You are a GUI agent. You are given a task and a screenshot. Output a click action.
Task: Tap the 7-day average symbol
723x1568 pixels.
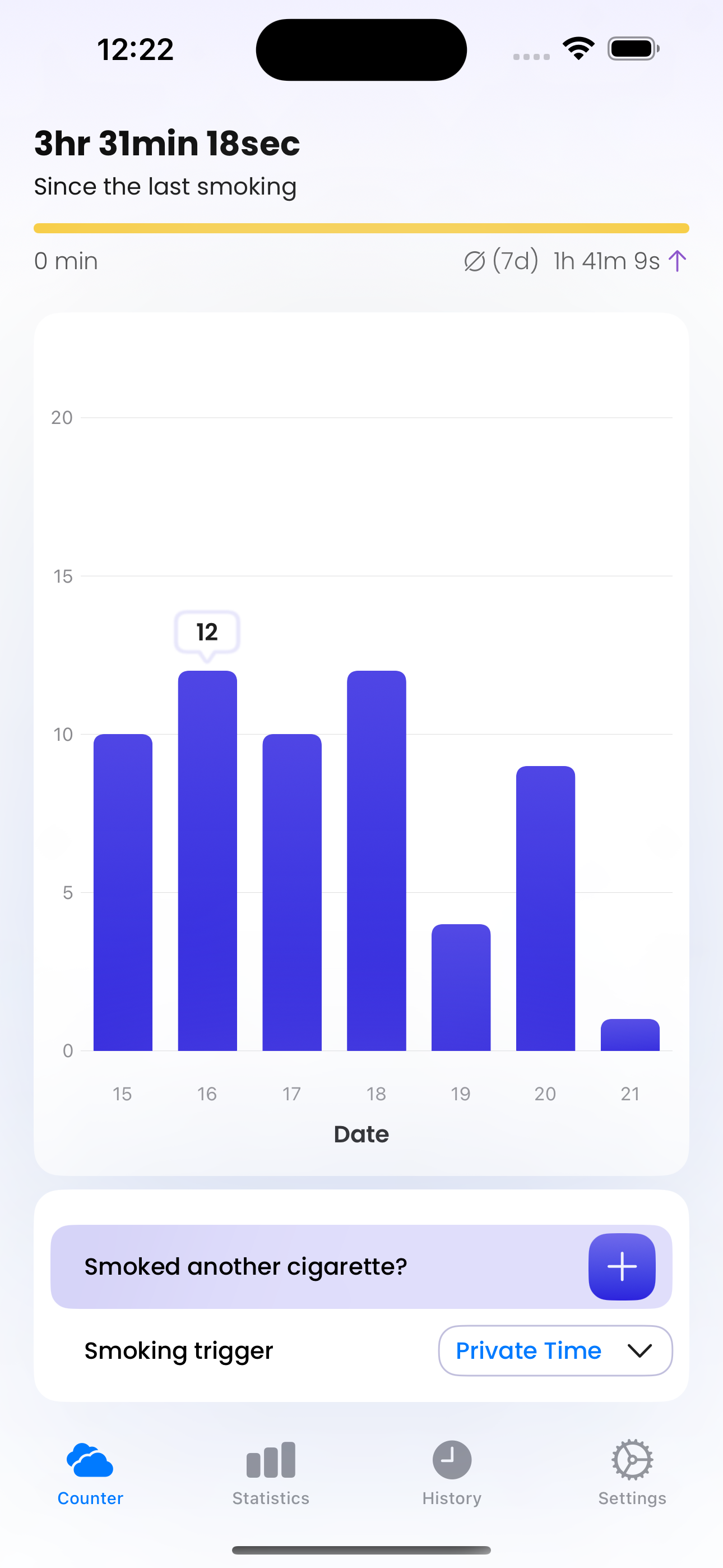474,262
